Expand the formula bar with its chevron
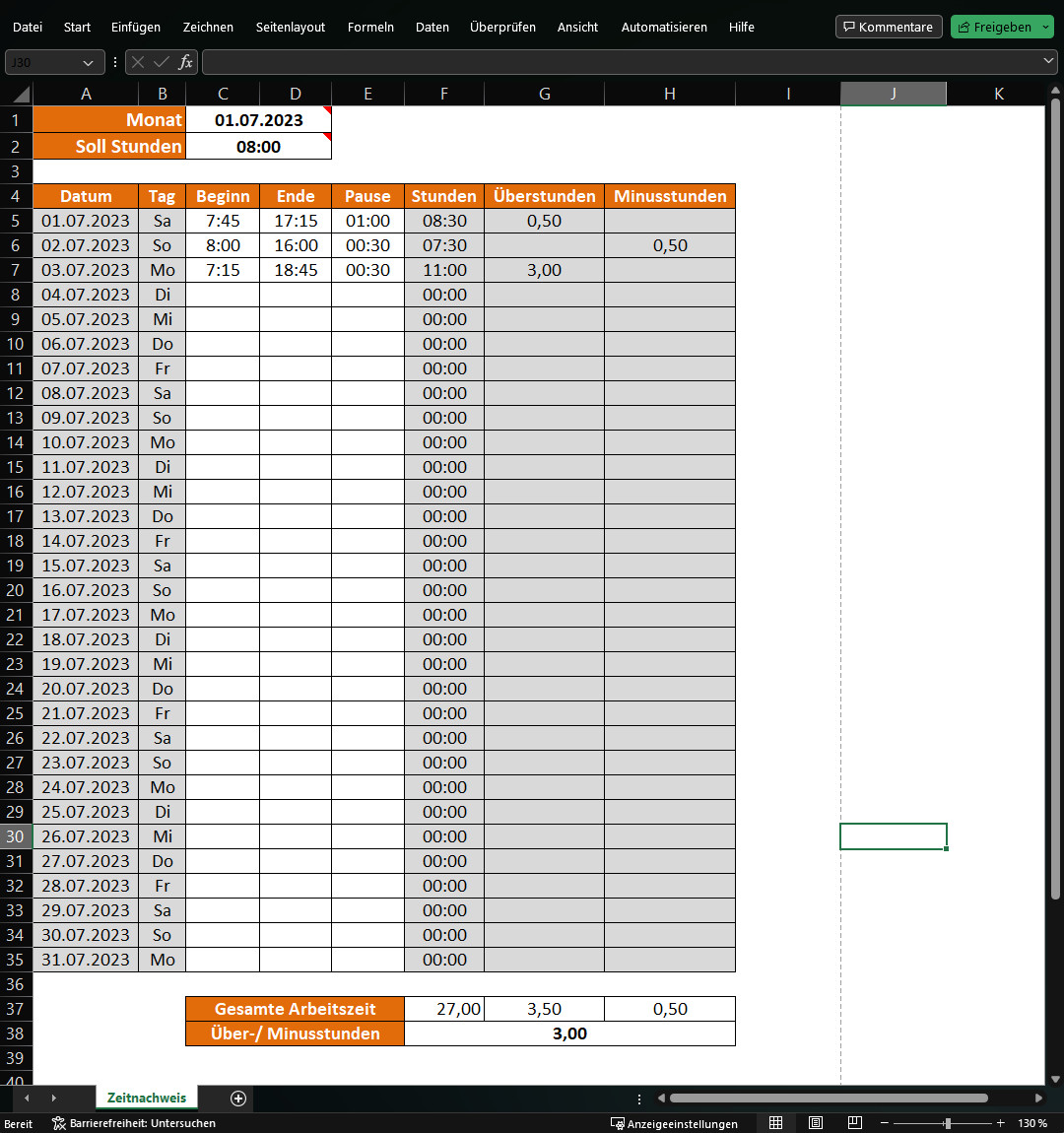Image resolution: width=1064 pixels, height=1133 pixels. point(1046,61)
